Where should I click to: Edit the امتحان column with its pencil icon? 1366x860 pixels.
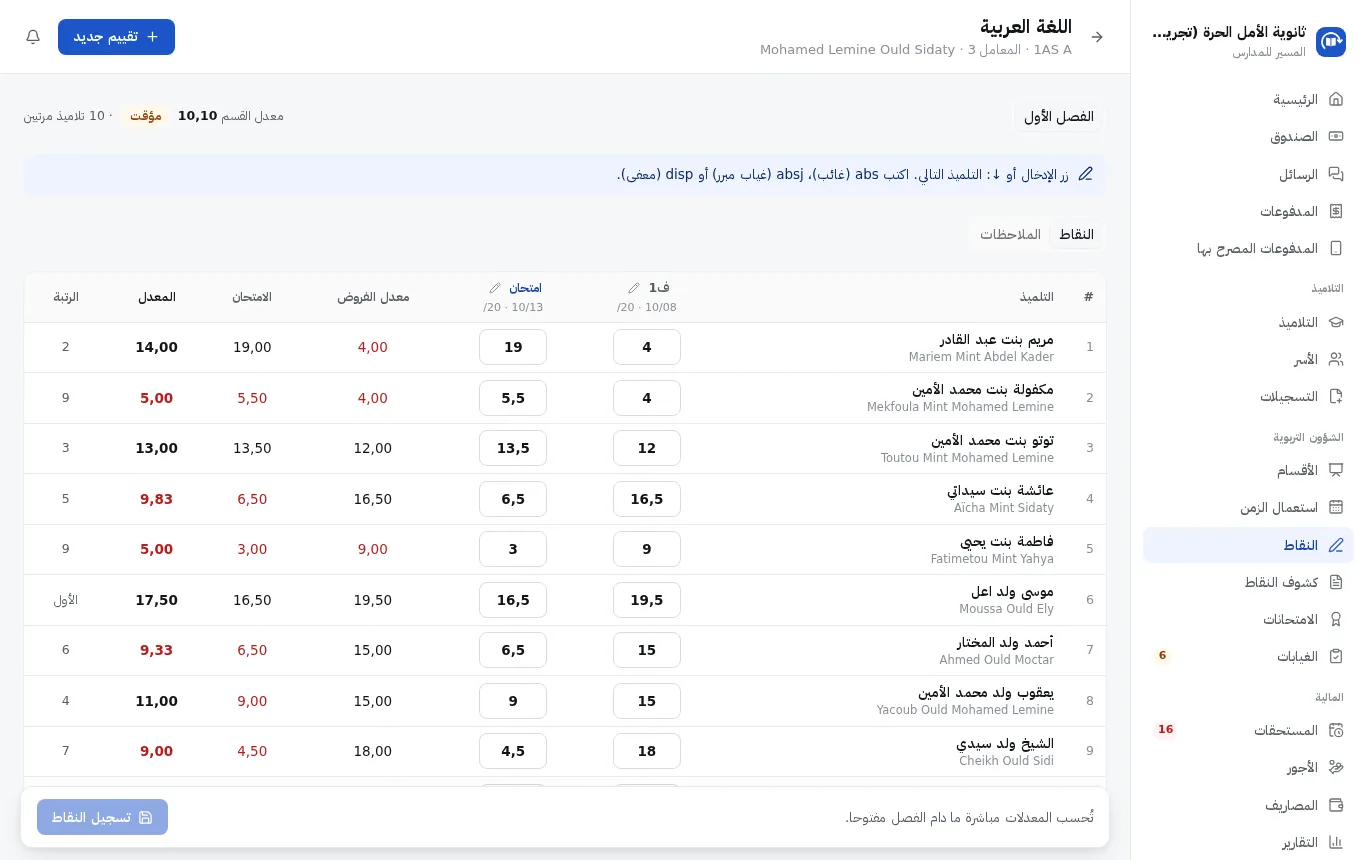(x=495, y=288)
